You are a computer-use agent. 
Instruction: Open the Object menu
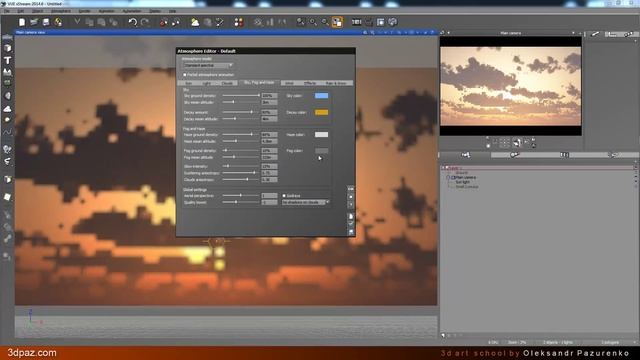coord(37,11)
